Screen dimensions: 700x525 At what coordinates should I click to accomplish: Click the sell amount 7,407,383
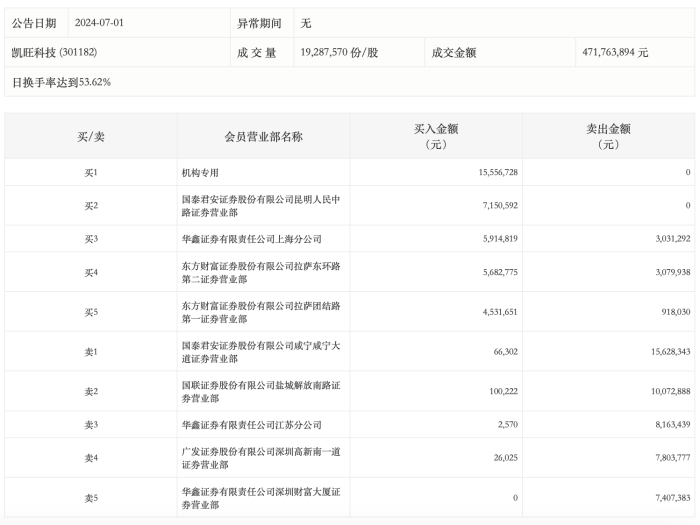673,497
